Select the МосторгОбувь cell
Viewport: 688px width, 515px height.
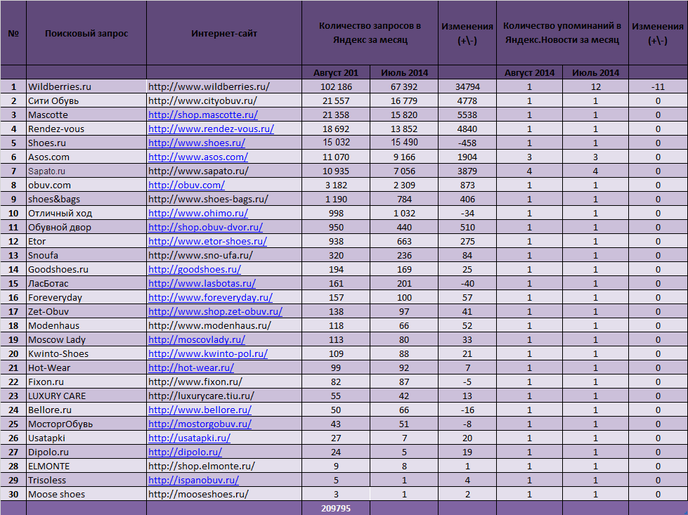coord(86,424)
